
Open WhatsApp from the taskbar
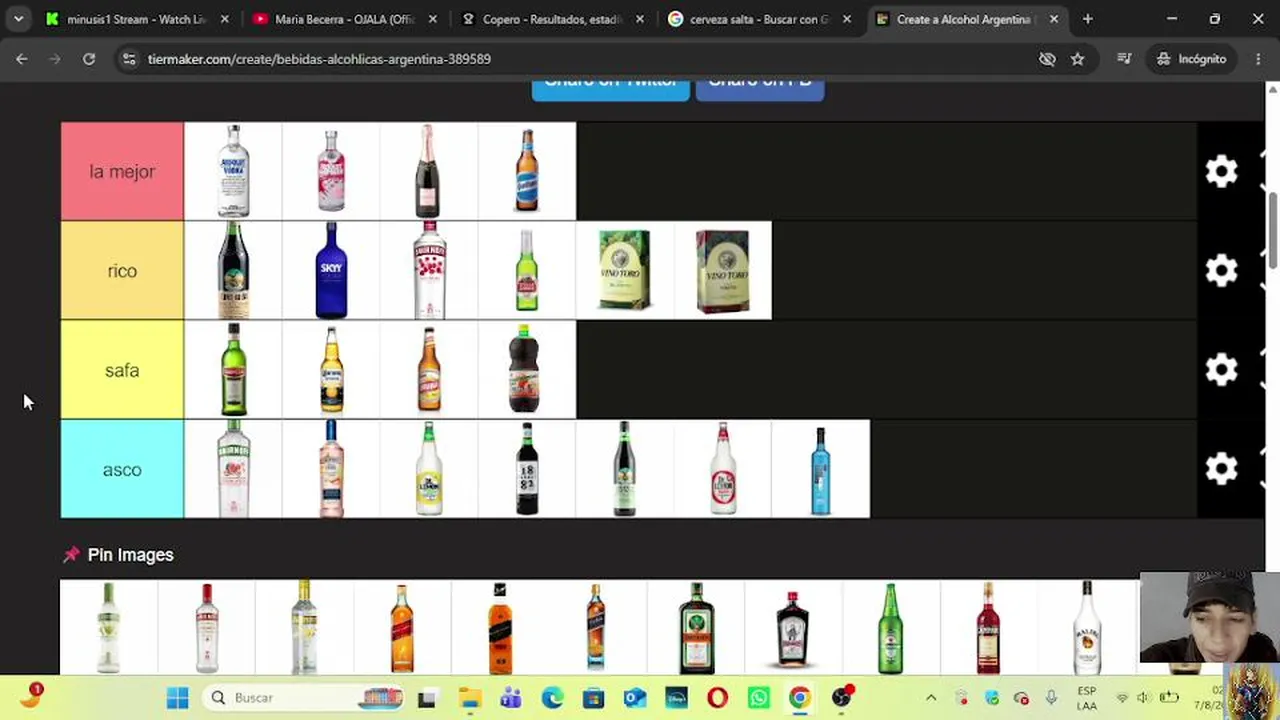[758, 697]
